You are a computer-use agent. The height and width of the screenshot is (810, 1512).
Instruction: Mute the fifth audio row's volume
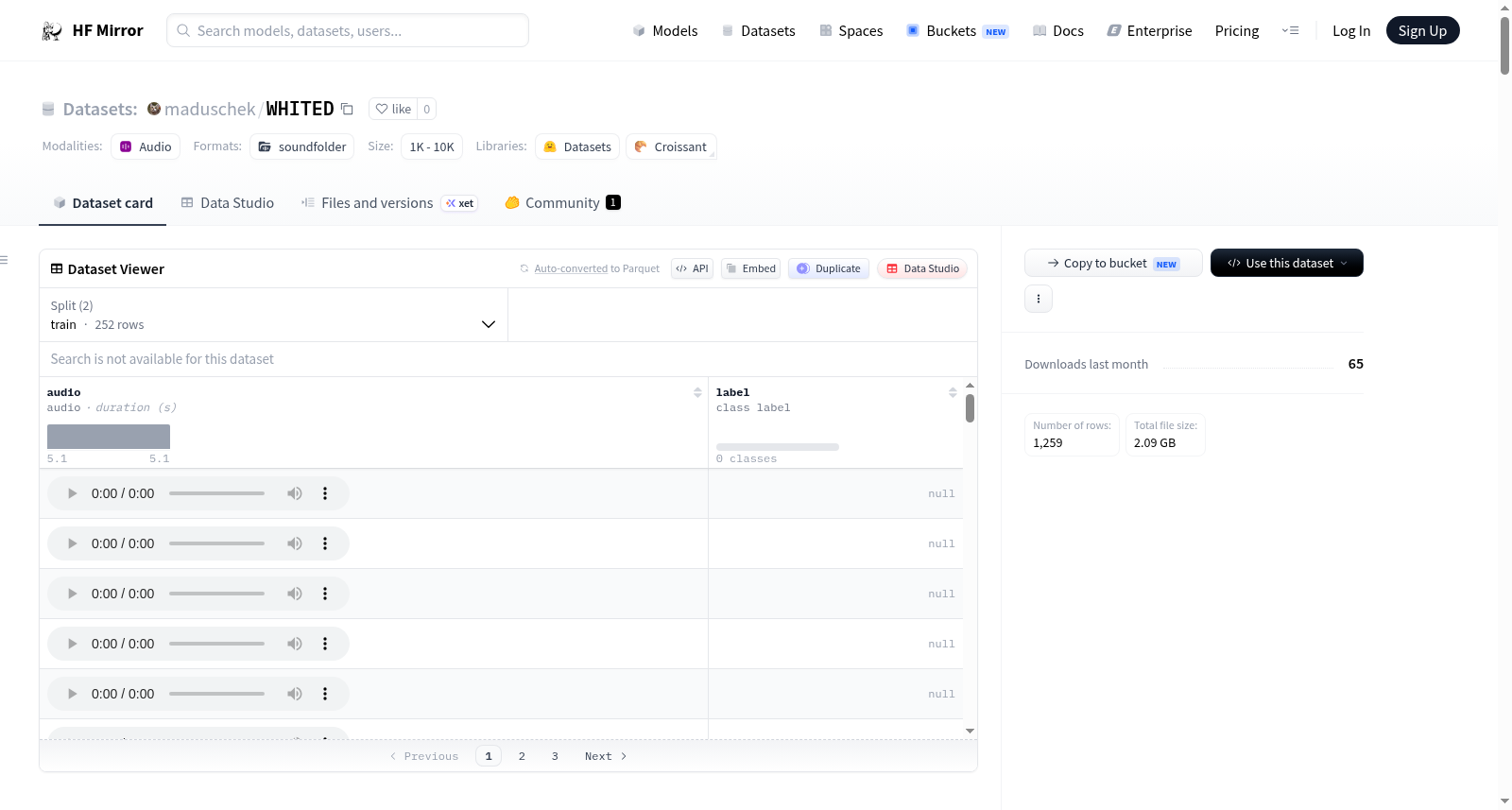[x=295, y=694]
